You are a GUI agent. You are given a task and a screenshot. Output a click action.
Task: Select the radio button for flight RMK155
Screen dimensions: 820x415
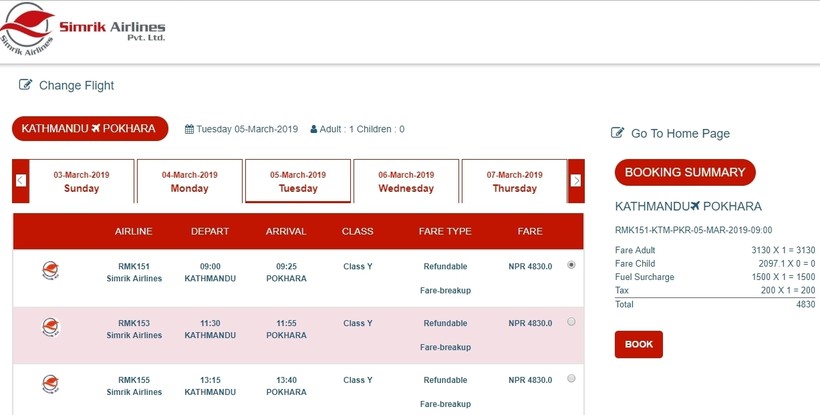point(571,379)
